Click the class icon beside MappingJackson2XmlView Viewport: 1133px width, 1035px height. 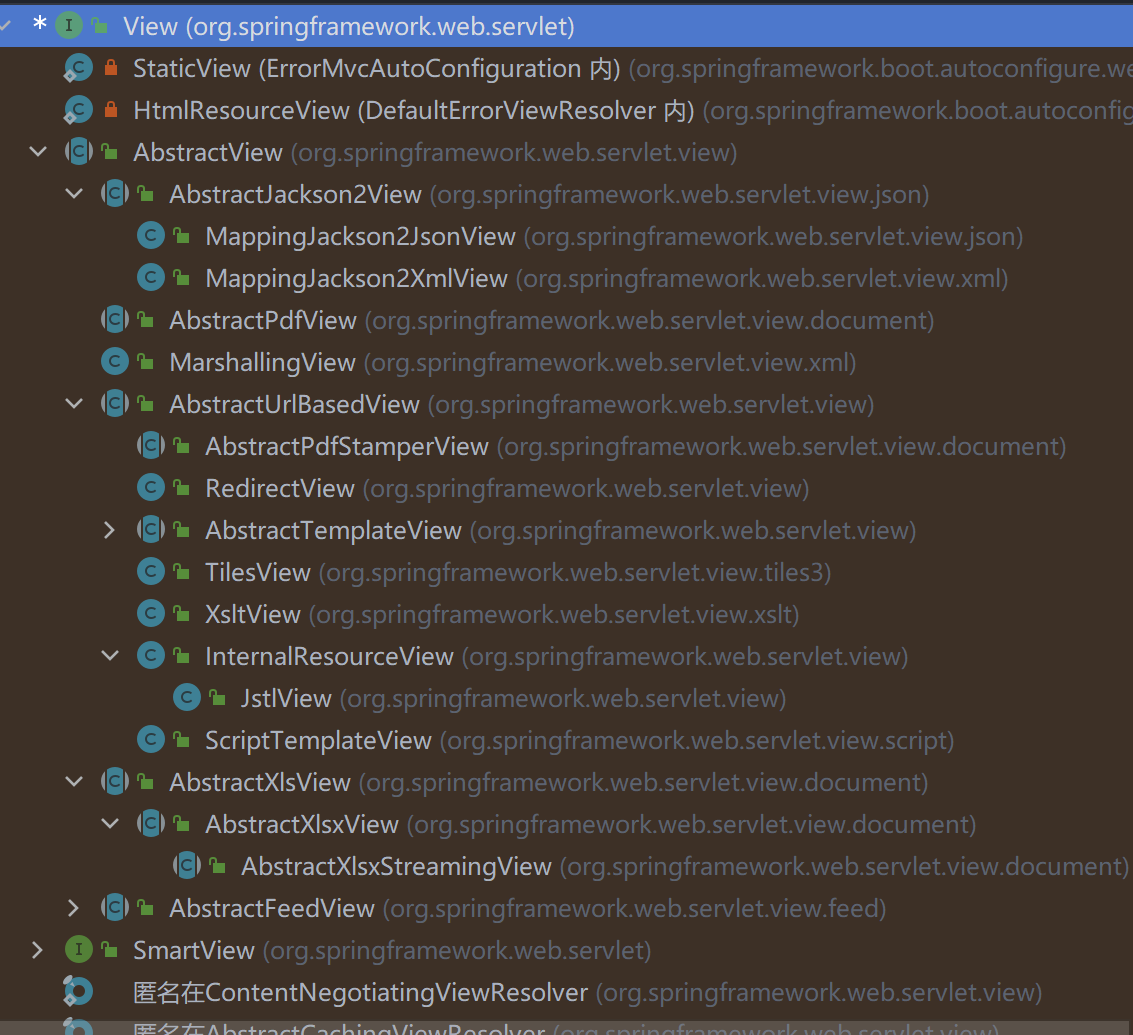[x=151, y=278]
